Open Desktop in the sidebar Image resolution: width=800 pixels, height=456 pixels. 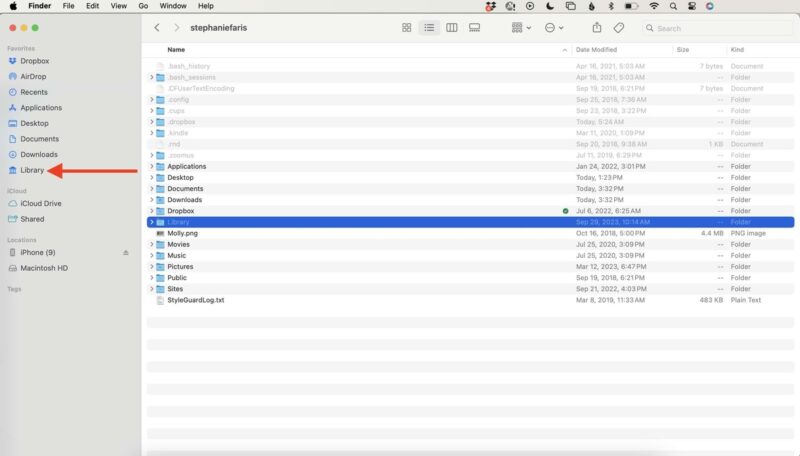34,123
